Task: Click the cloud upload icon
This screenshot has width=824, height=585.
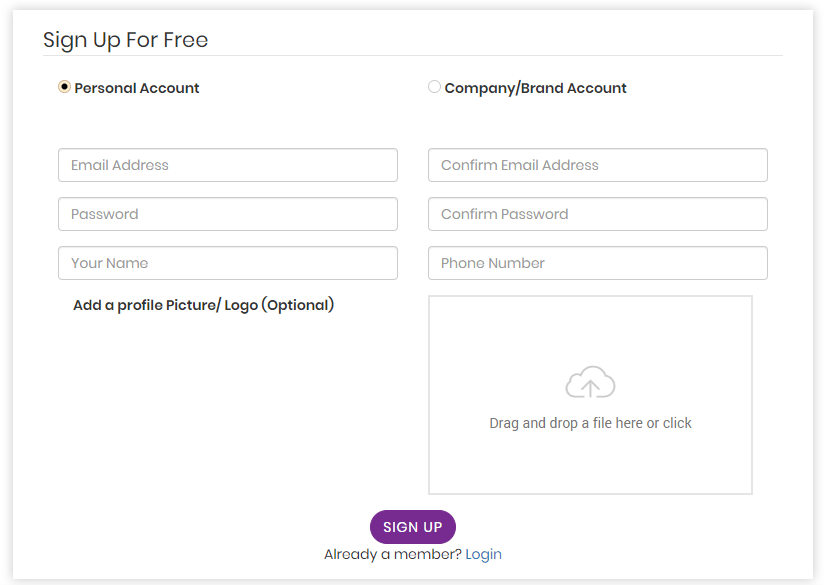Action: tap(590, 383)
